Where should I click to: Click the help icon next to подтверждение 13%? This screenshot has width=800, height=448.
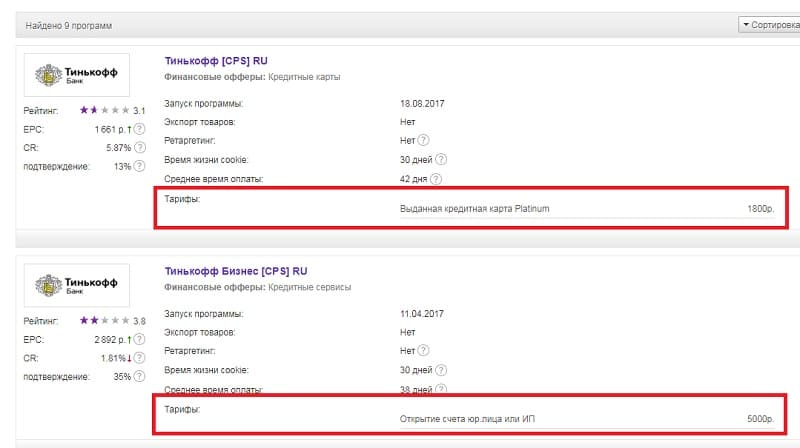click(140, 166)
